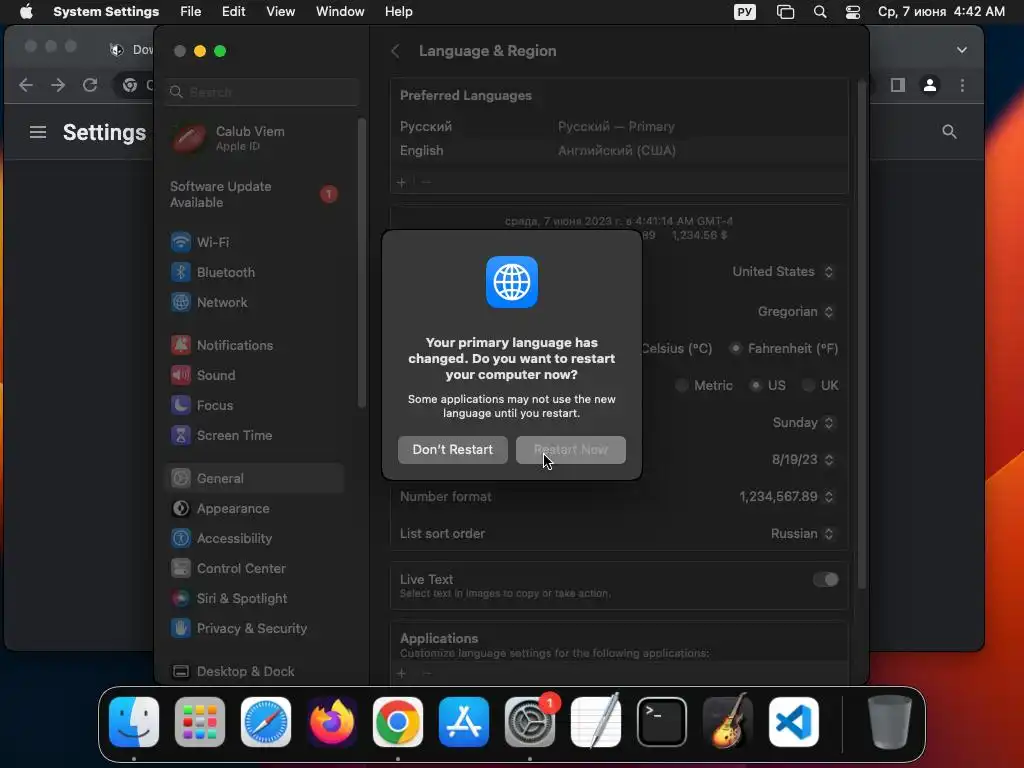Open the Help menu
This screenshot has width=1024, height=768.
coord(398,12)
